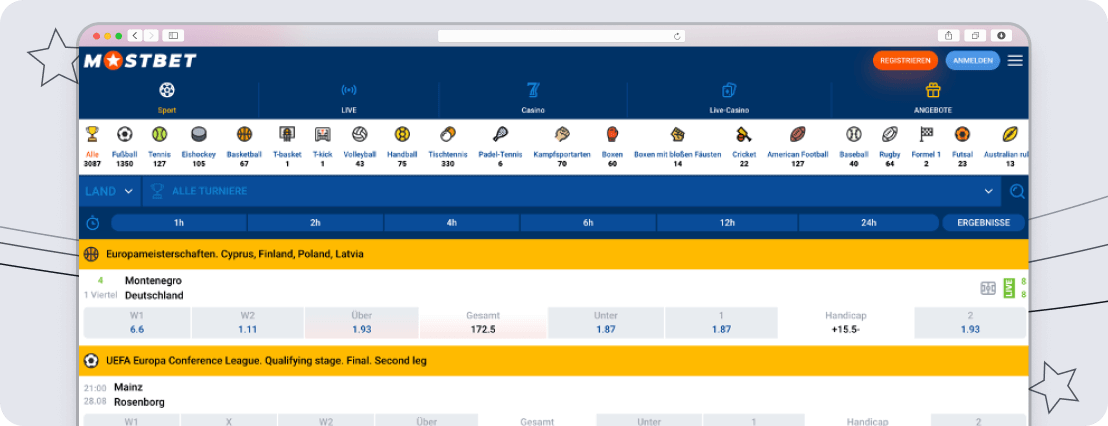Click the browser address bar
Viewport: 1108px width, 426px height.
pyautogui.click(x=561, y=36)
